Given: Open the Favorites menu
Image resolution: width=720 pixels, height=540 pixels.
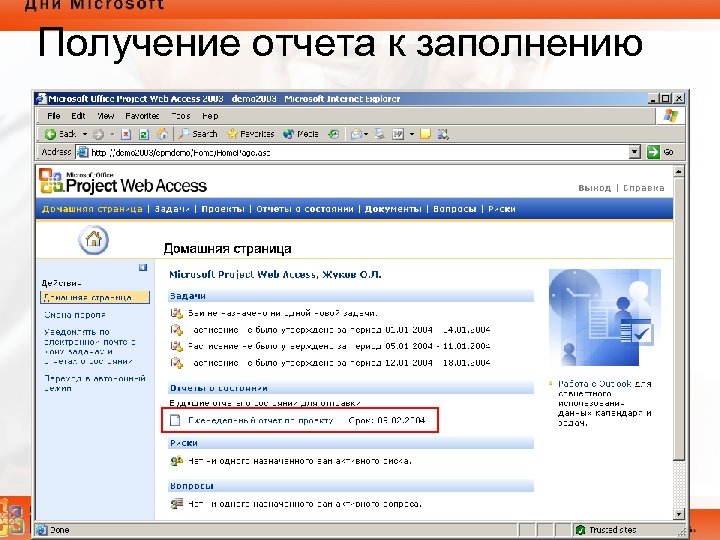Looking at the screenshot, I should tap(142, 116).
